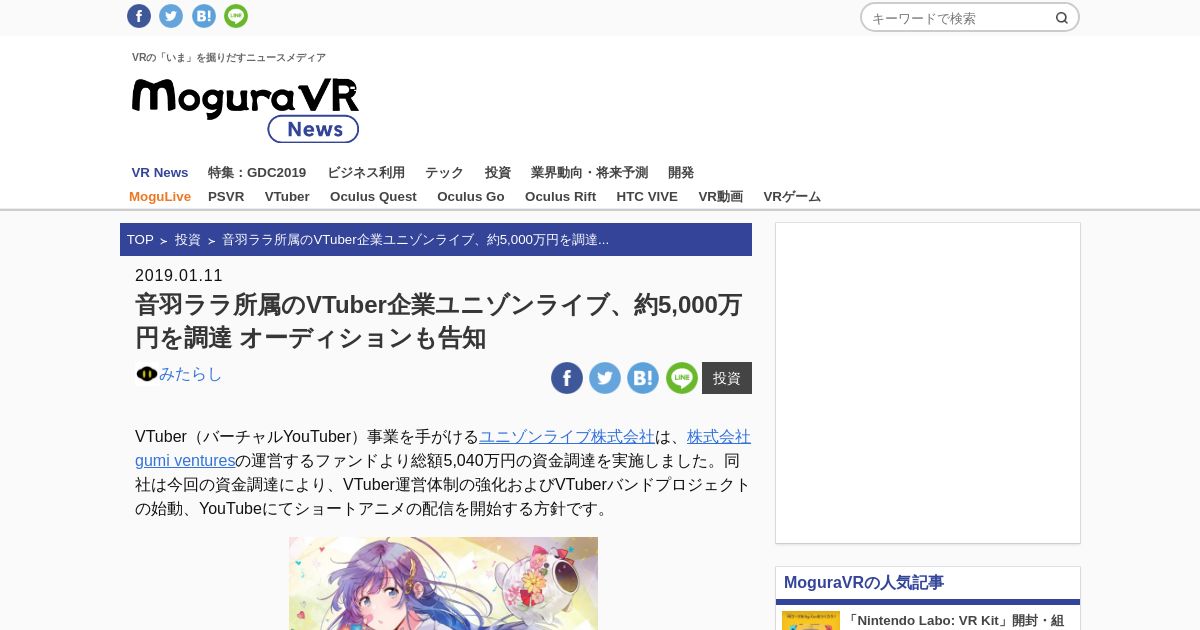Screen dimensions: 1200x630
Task: Open author みたらし profile link
Action: click(190, 374)
